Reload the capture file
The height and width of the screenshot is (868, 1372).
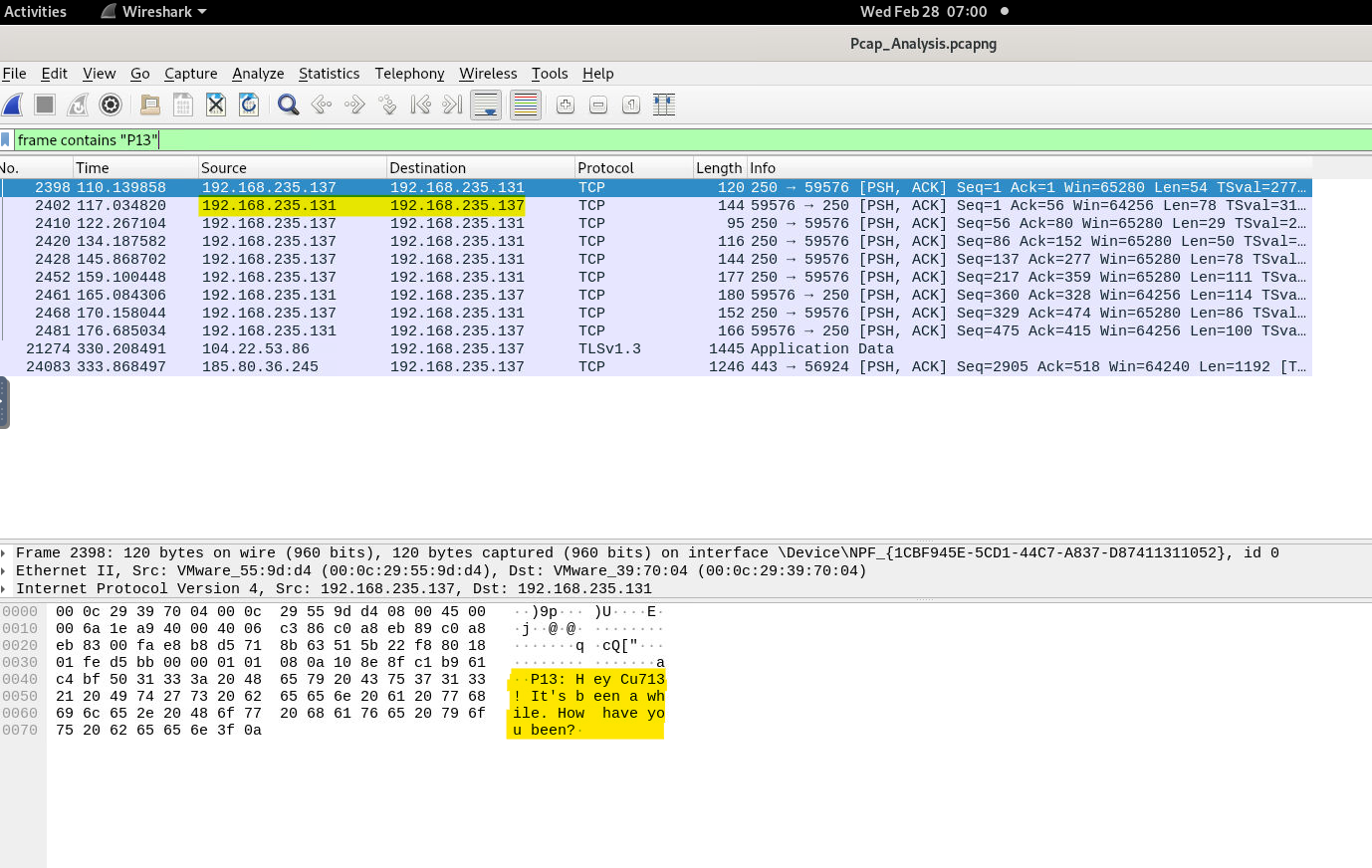coord(249,105)
